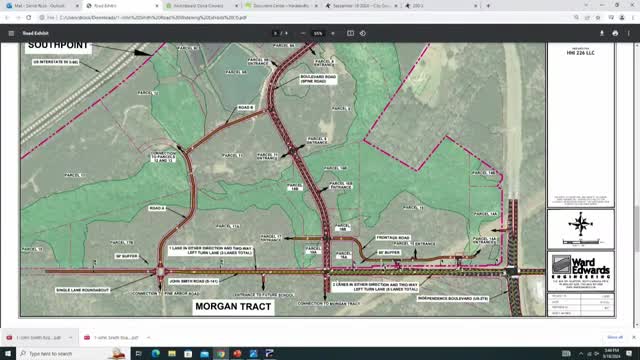Show hidden system tray icons
Viewport: 640px width, 360px height.
point(581,353)
